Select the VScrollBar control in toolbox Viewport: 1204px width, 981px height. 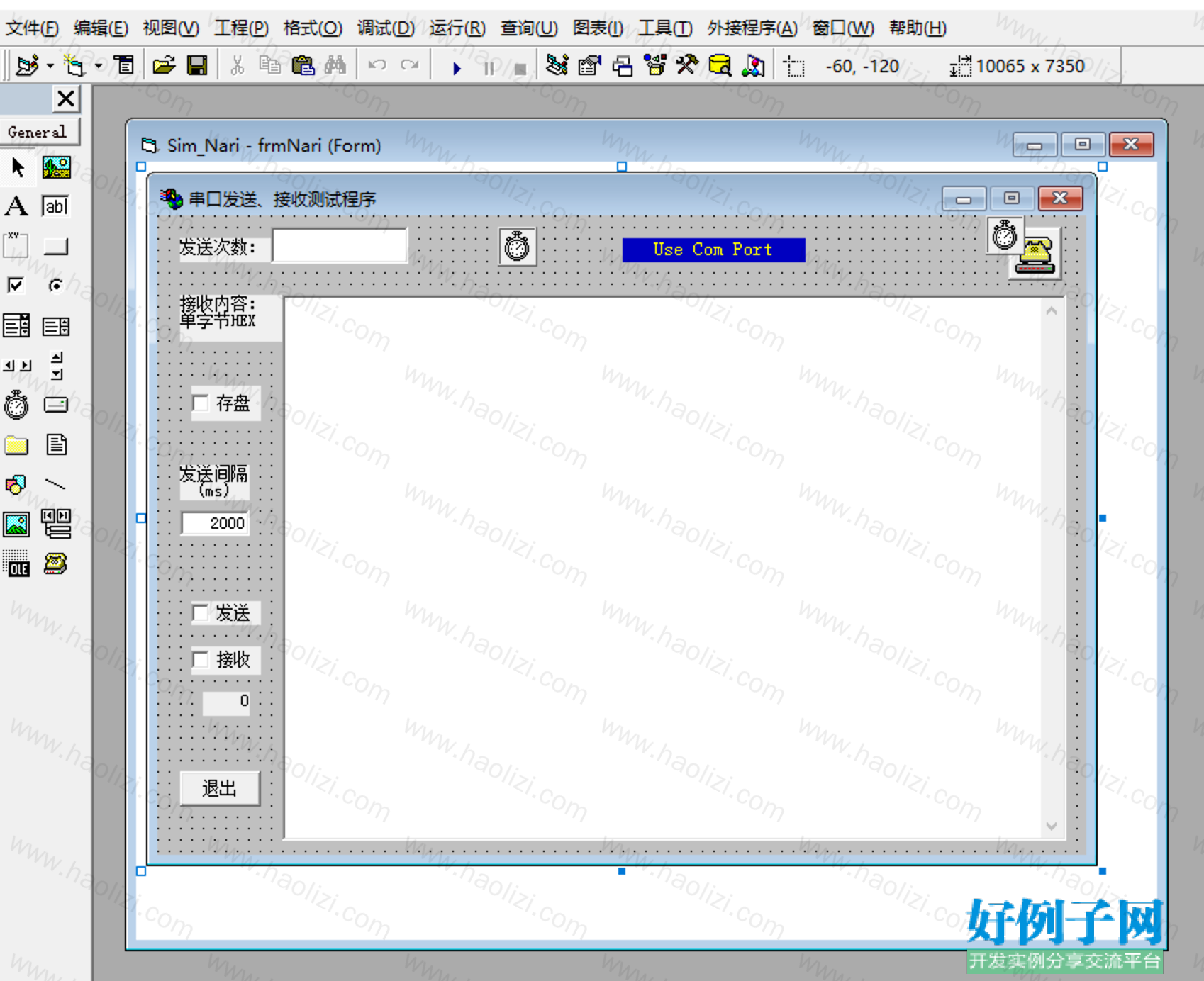pyautogui.click(x=57, y=366)
